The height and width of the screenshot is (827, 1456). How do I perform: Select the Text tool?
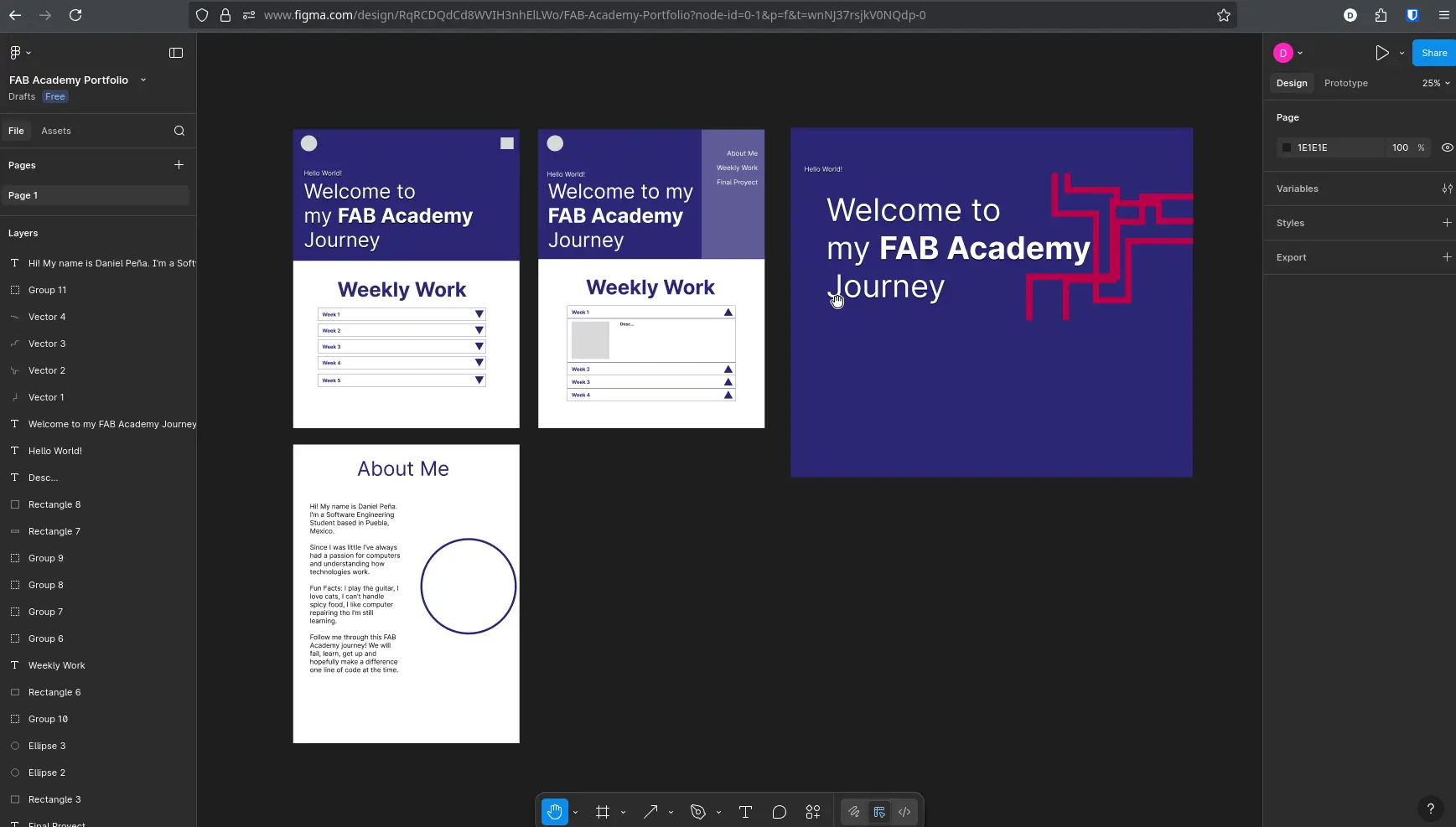point(744,812)
